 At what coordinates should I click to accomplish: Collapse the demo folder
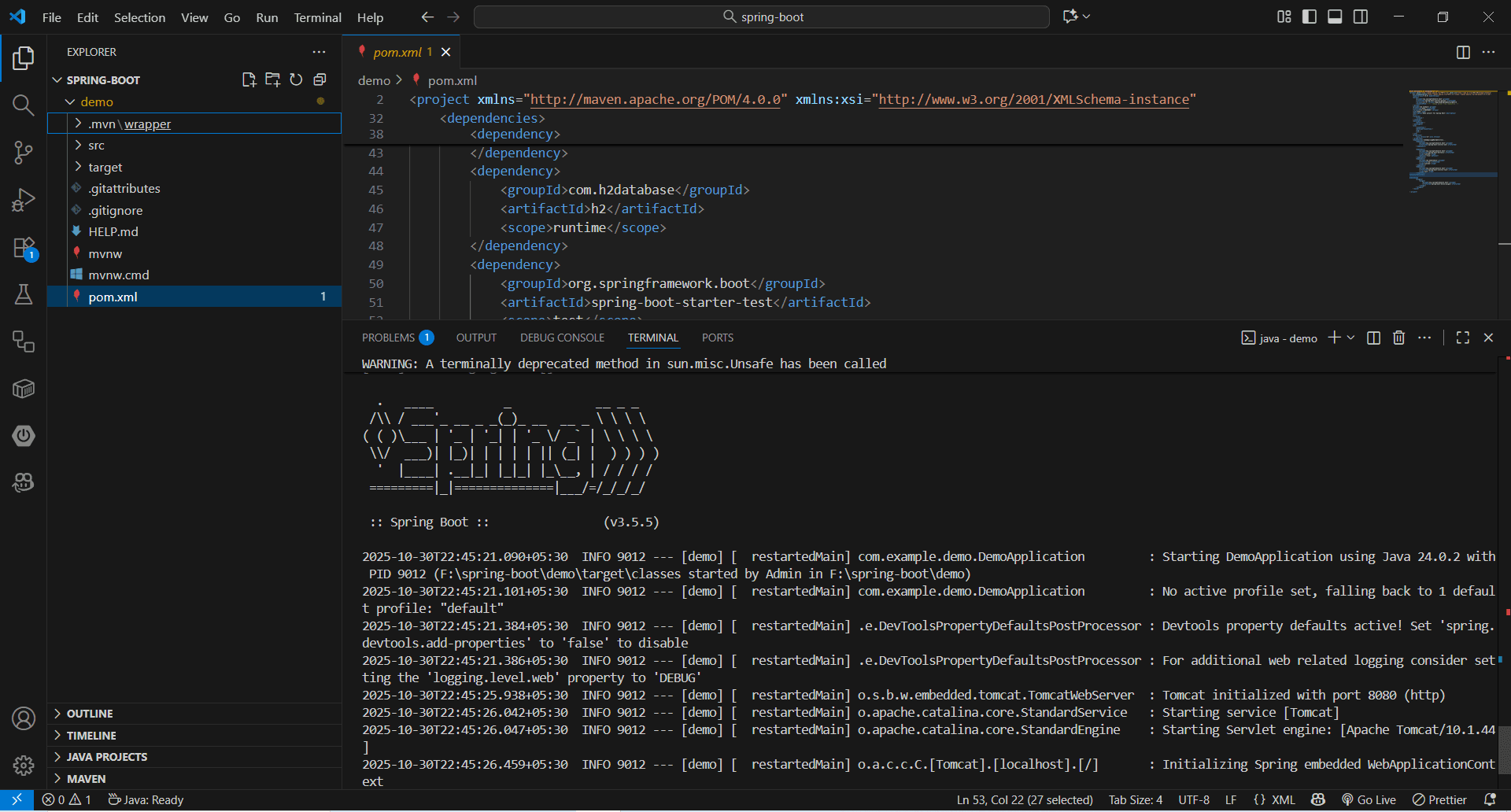click(194, 101)
